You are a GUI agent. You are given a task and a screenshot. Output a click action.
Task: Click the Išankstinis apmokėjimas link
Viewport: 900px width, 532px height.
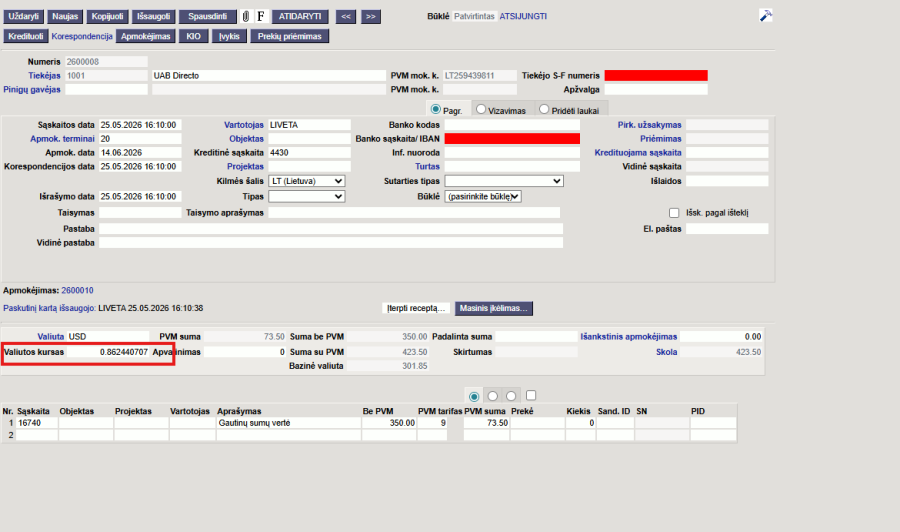pos(629,337)
